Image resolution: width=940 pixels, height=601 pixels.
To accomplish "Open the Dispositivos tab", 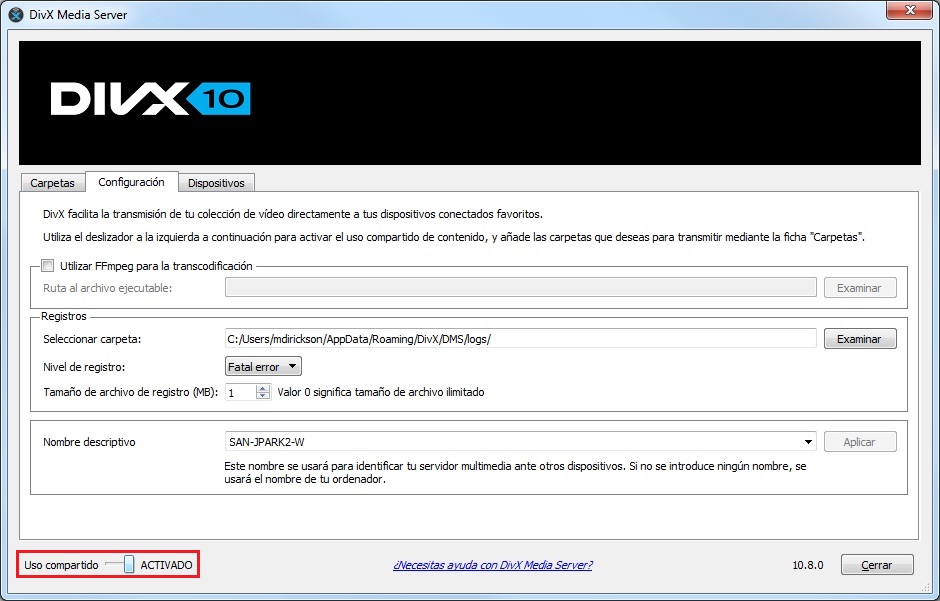I will pos(216,183).
